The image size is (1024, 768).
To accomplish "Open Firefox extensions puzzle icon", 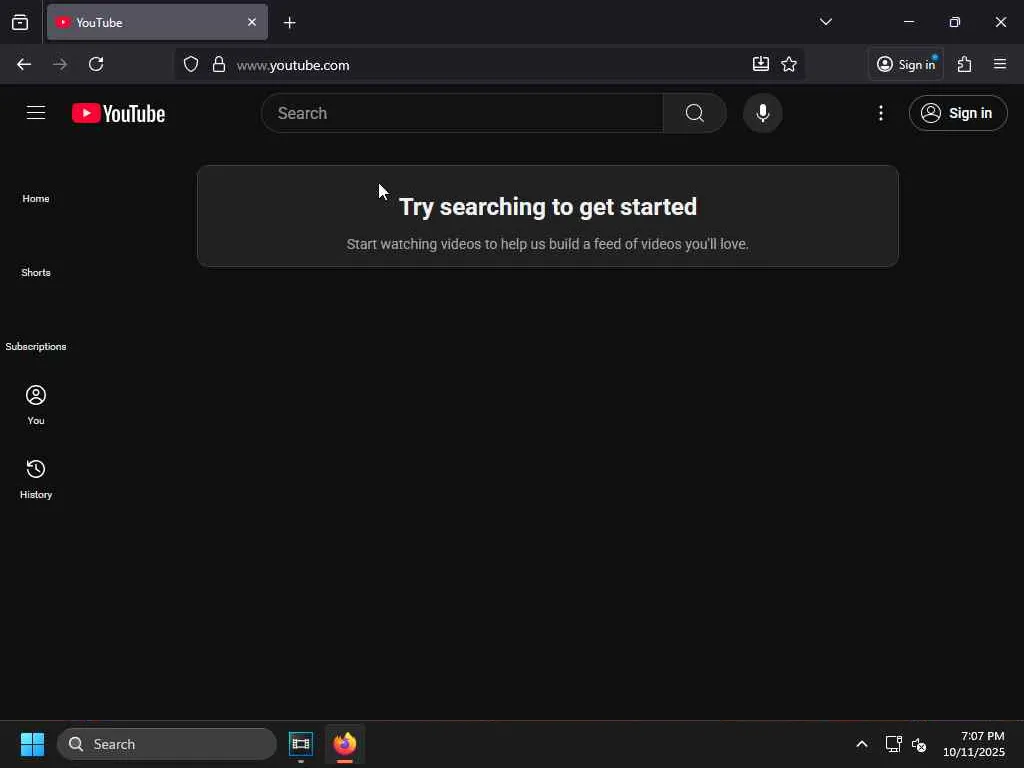I will pos(965,64).
